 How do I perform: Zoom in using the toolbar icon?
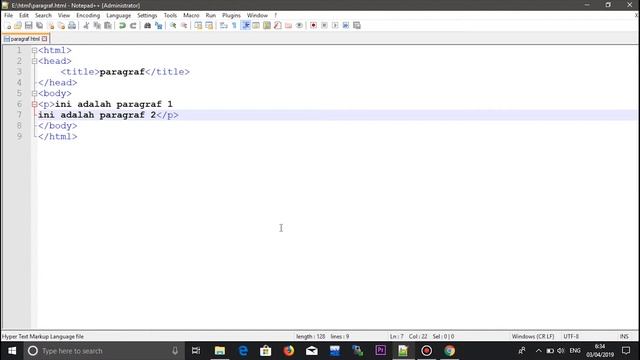173,25
